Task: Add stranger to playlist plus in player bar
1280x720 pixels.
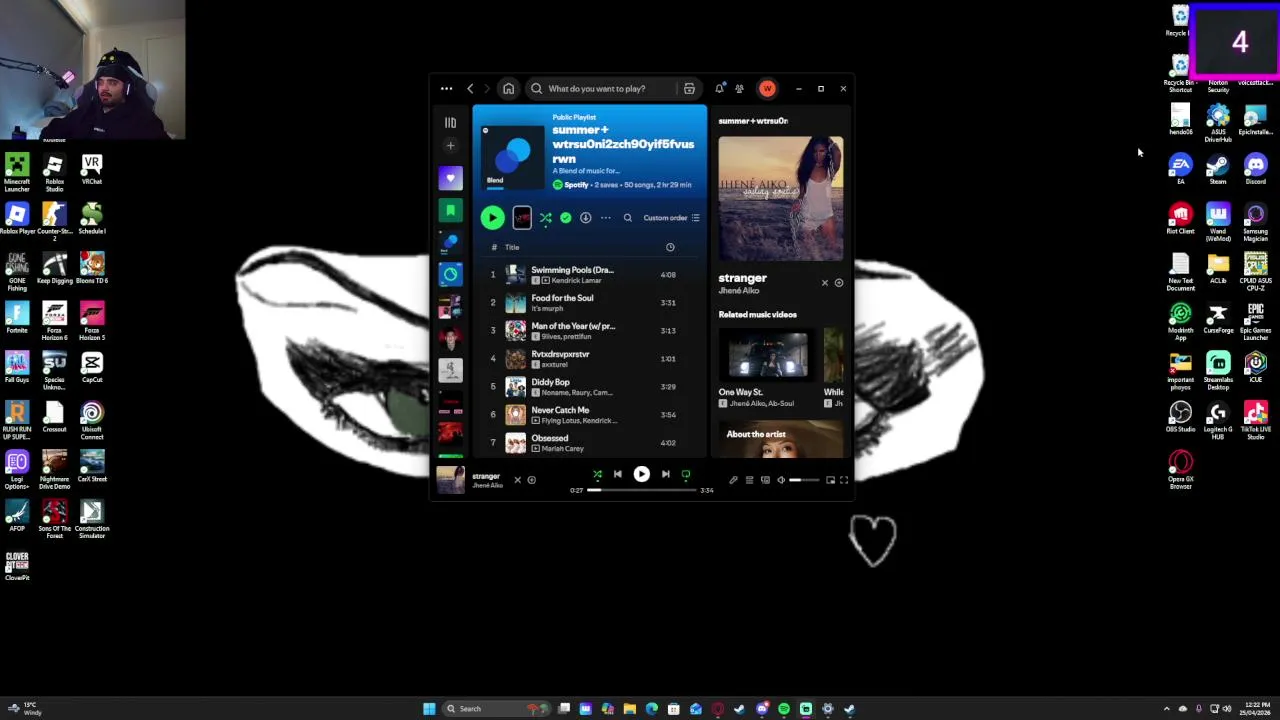Action: (x=531, y=480)
